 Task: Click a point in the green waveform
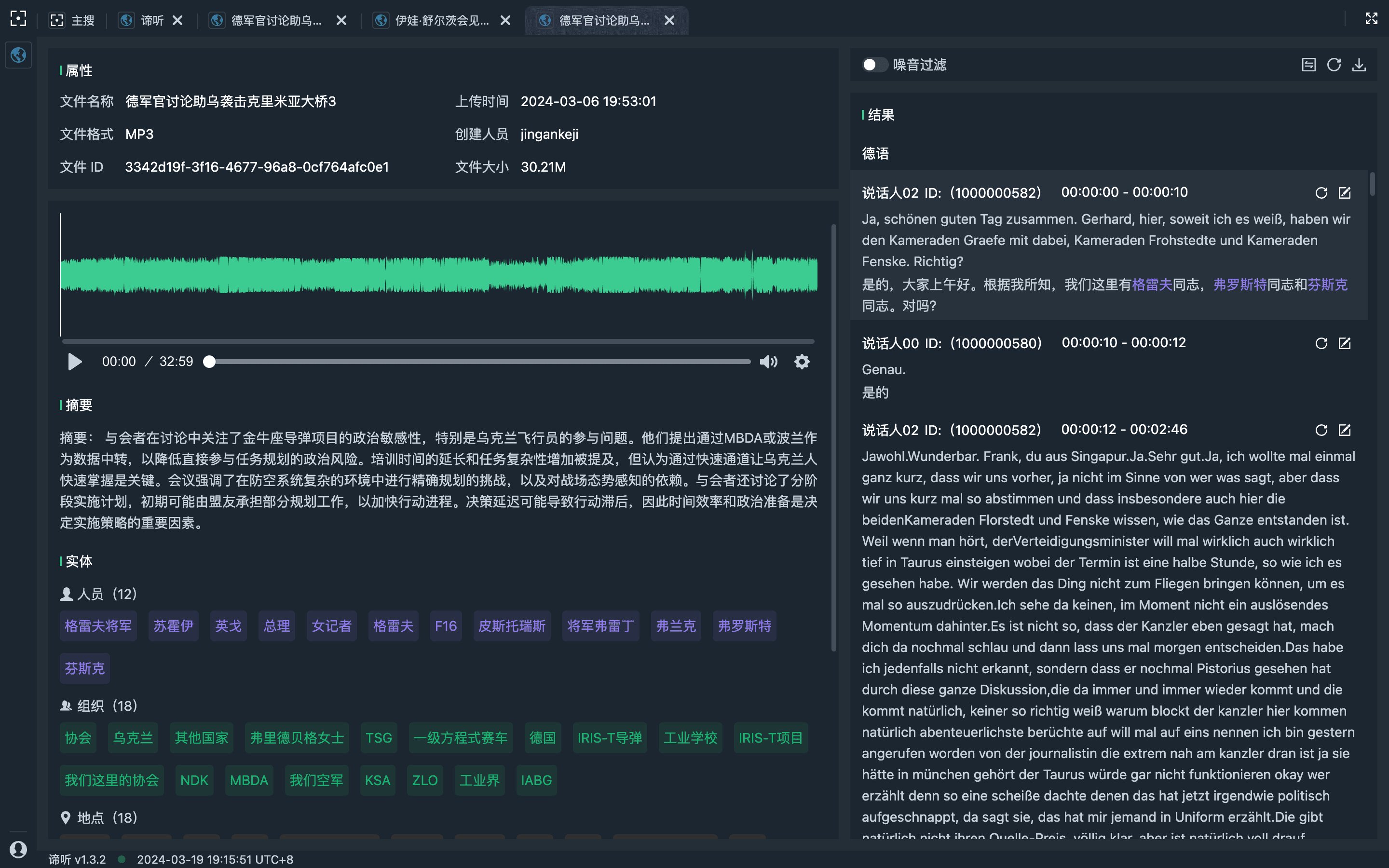pyautogui.click(x=438, y=274)
